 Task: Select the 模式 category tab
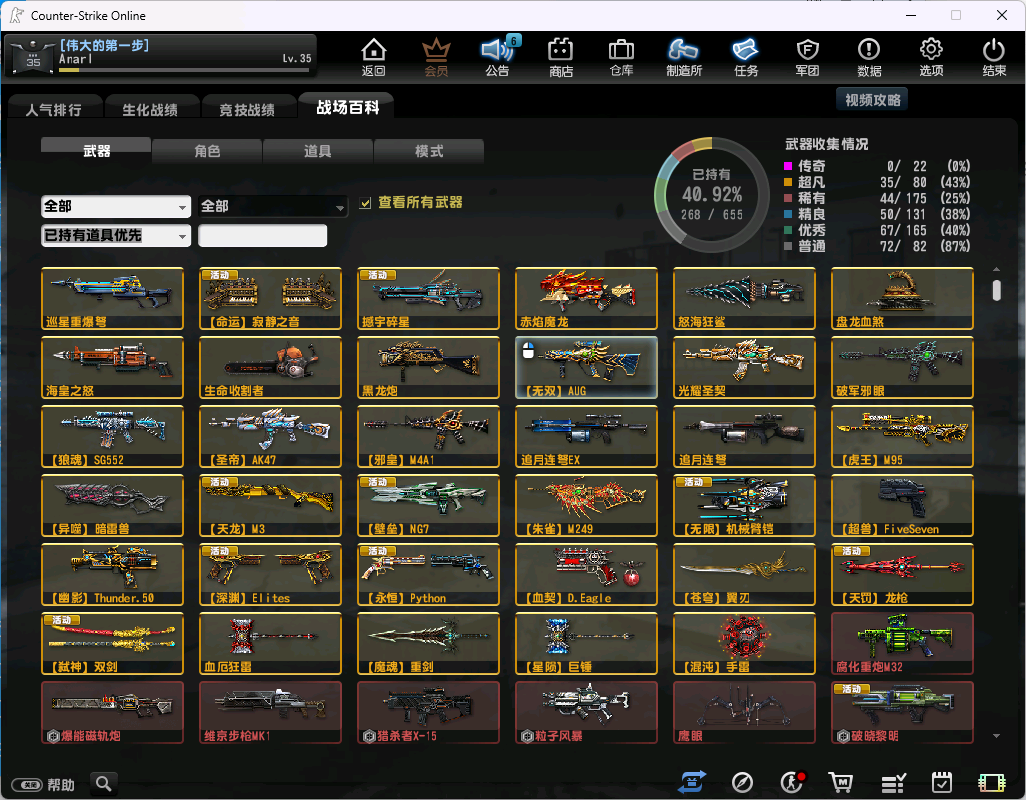click(429, 151)
